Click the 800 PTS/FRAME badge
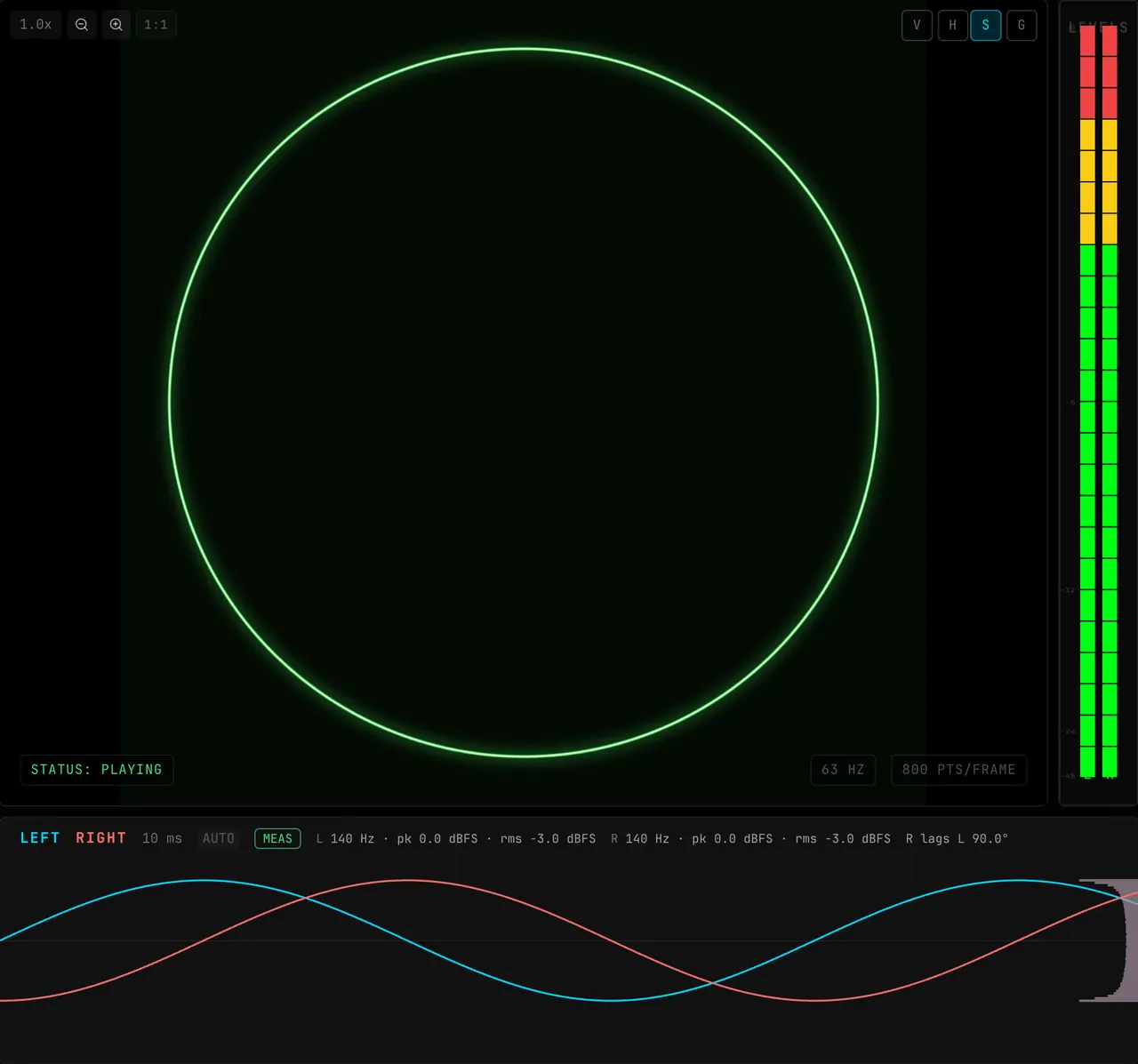 (958, 770)
